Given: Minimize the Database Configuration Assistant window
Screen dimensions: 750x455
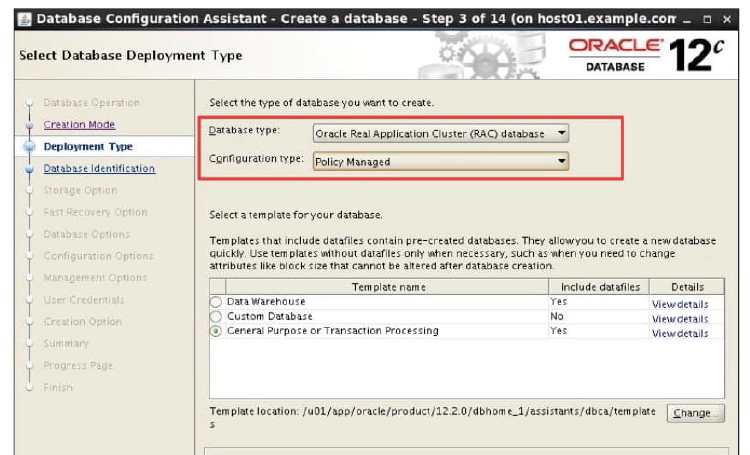Looking at the screenshot, I should pos(687,20).
